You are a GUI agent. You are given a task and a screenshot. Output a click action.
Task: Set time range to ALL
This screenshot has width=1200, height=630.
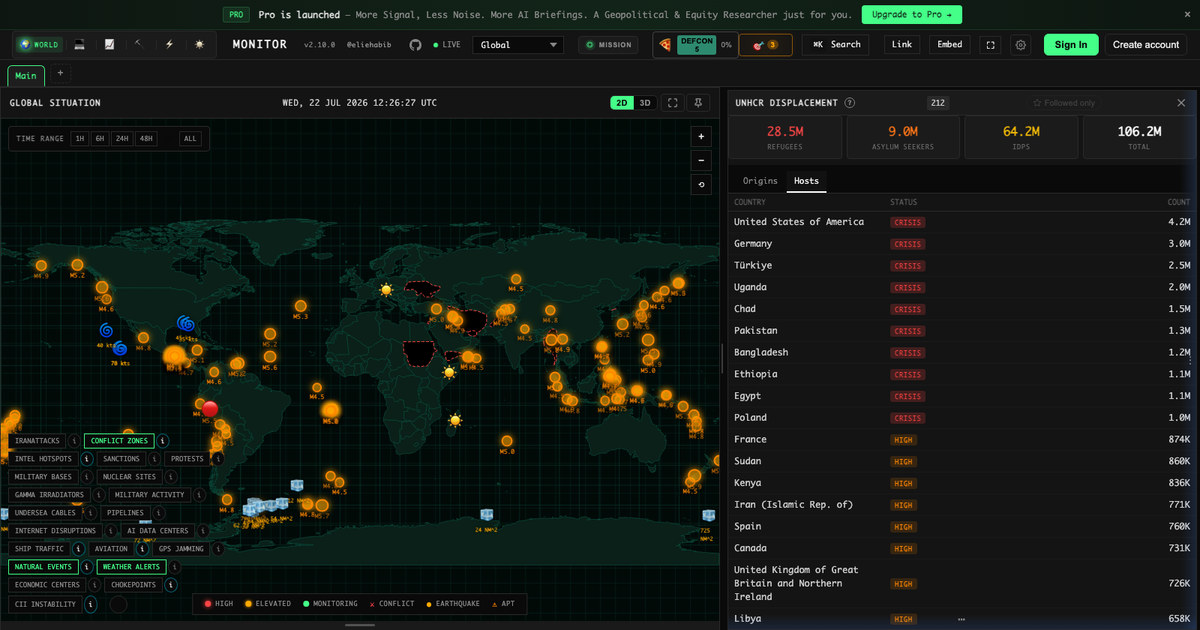pos(190,139)
